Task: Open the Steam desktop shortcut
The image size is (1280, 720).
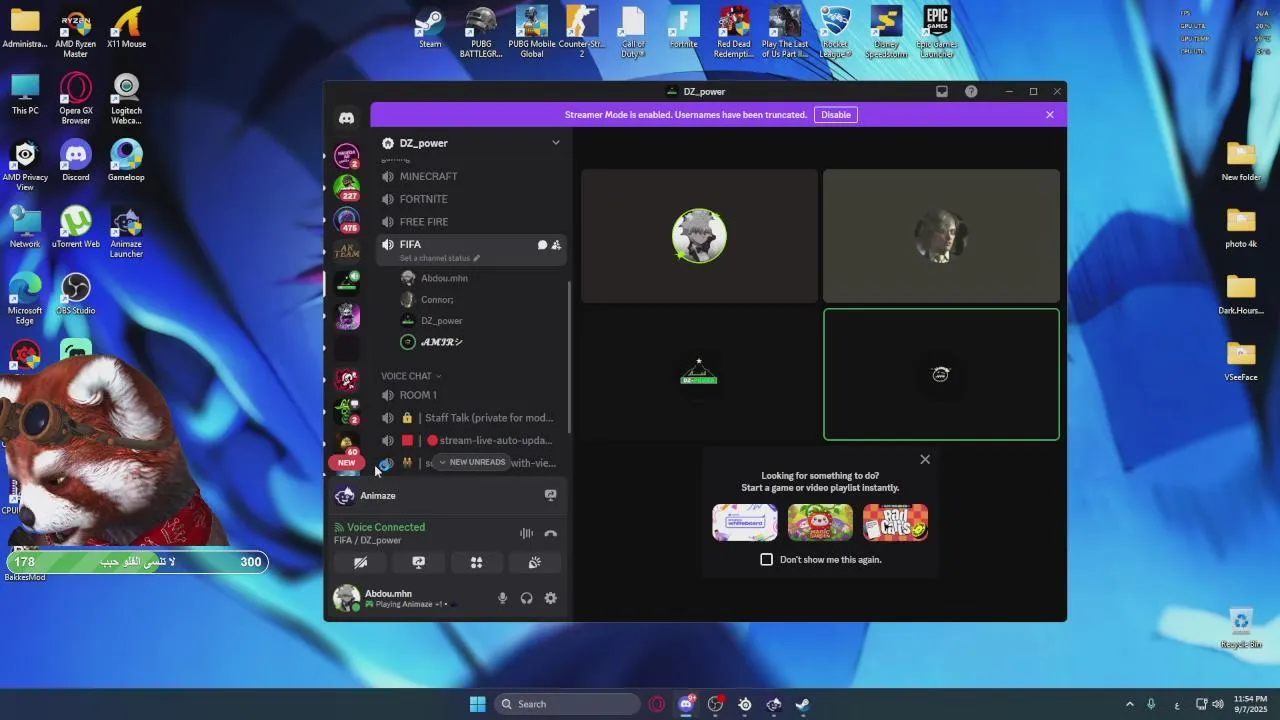Action: coord(430,27)
